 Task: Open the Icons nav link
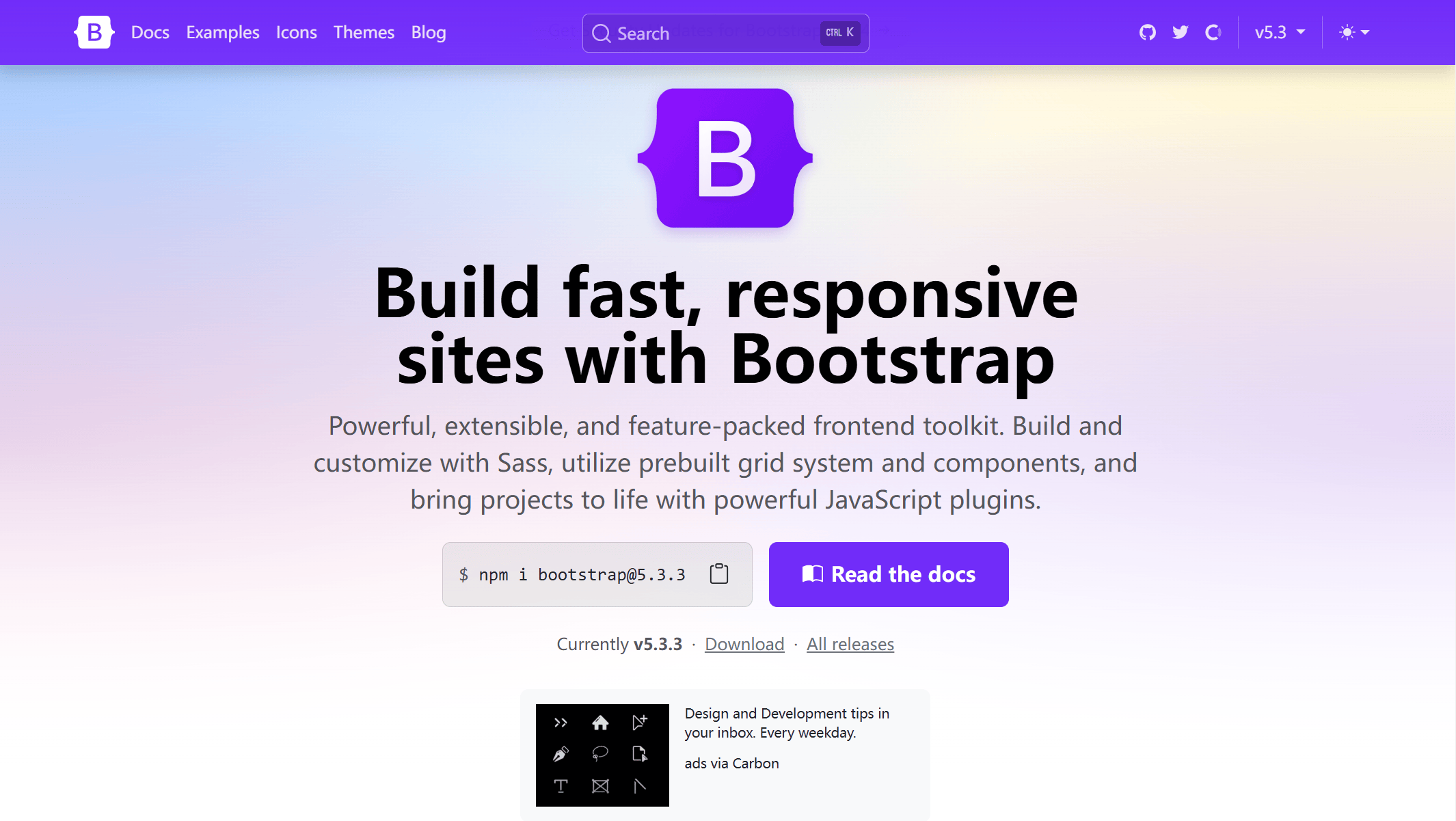[296, 32]
